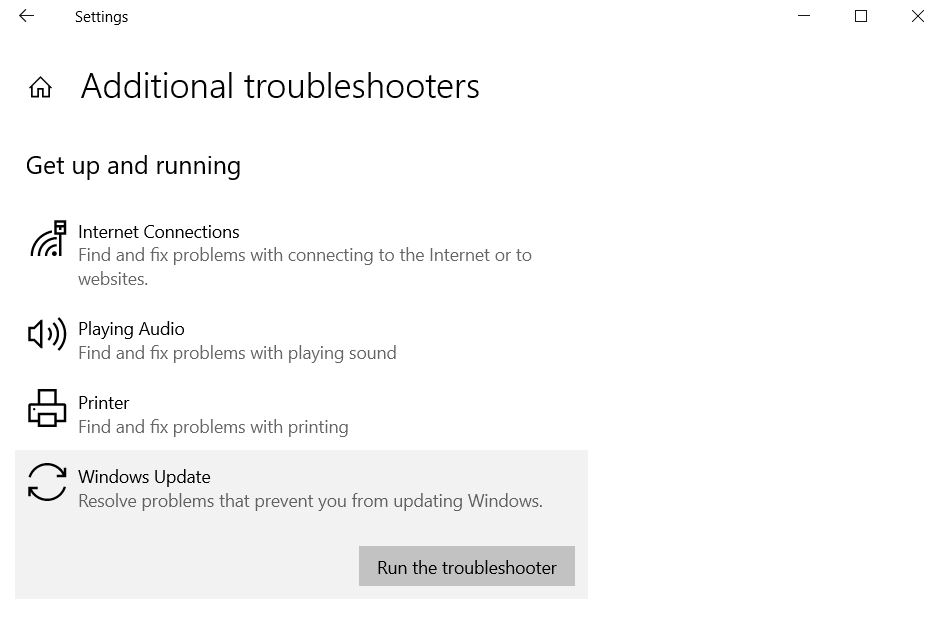Viewport: 941px width, 628px height.
Task: Select the Windows Update troubleshooter title
Action: click(144, 477)
